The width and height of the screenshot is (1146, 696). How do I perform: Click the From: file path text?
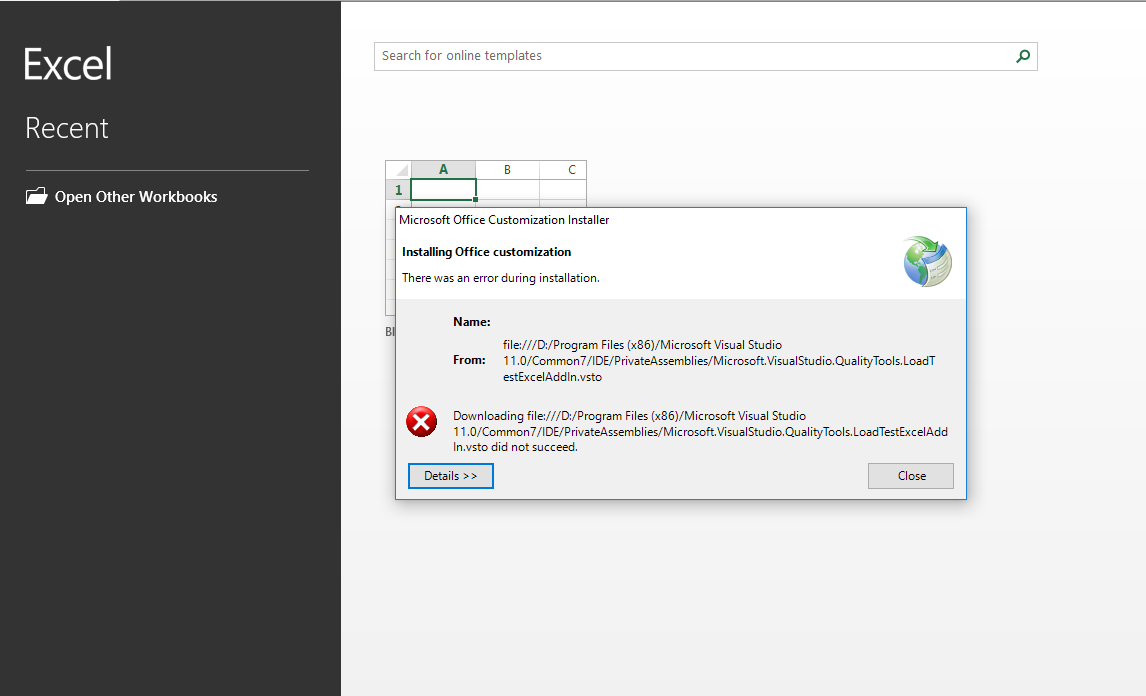click(719, 361)
